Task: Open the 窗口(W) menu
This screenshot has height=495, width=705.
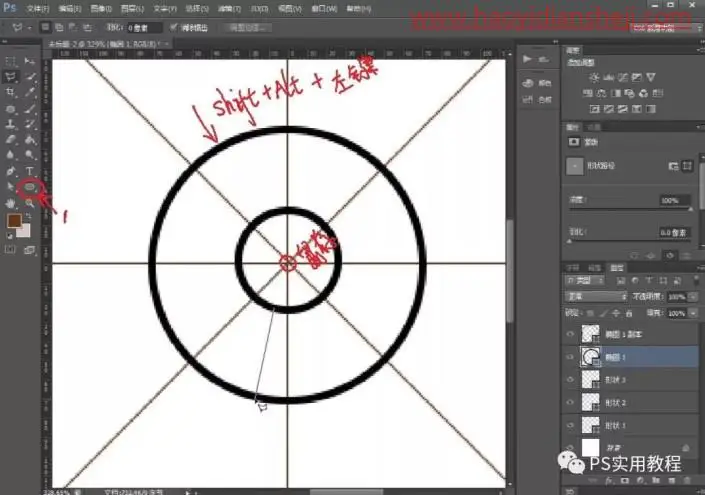Action: point(324,9)
